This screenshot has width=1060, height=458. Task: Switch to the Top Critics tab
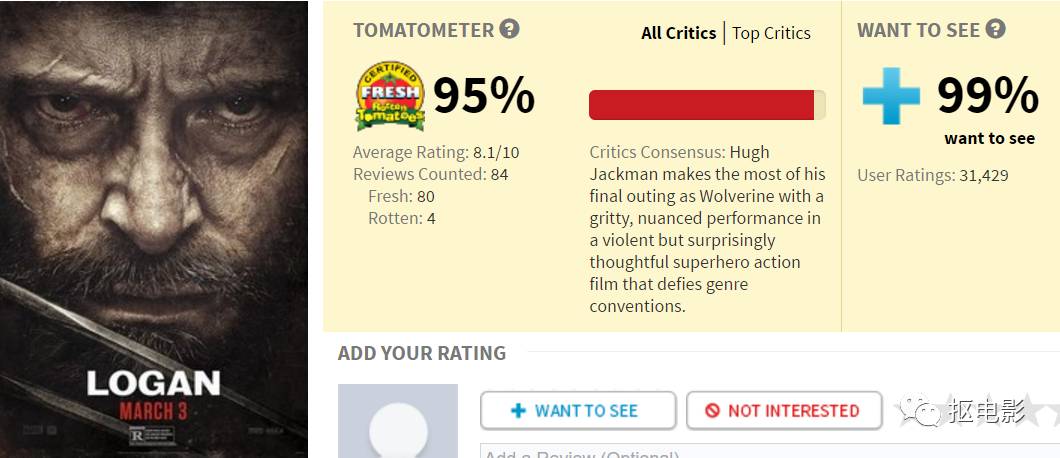click(x=771, y=33)
